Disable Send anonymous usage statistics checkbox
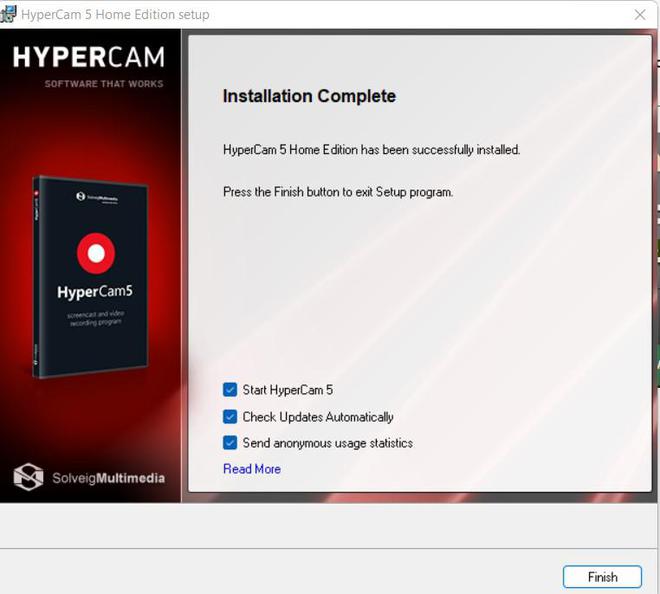660x594 pixels. pos(230,442)
